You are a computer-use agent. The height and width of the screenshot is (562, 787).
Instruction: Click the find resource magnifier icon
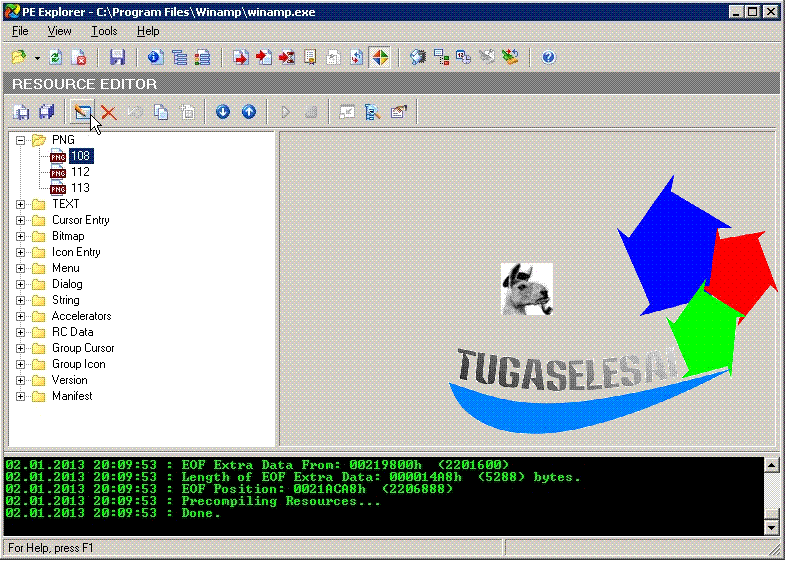[373, 112]
